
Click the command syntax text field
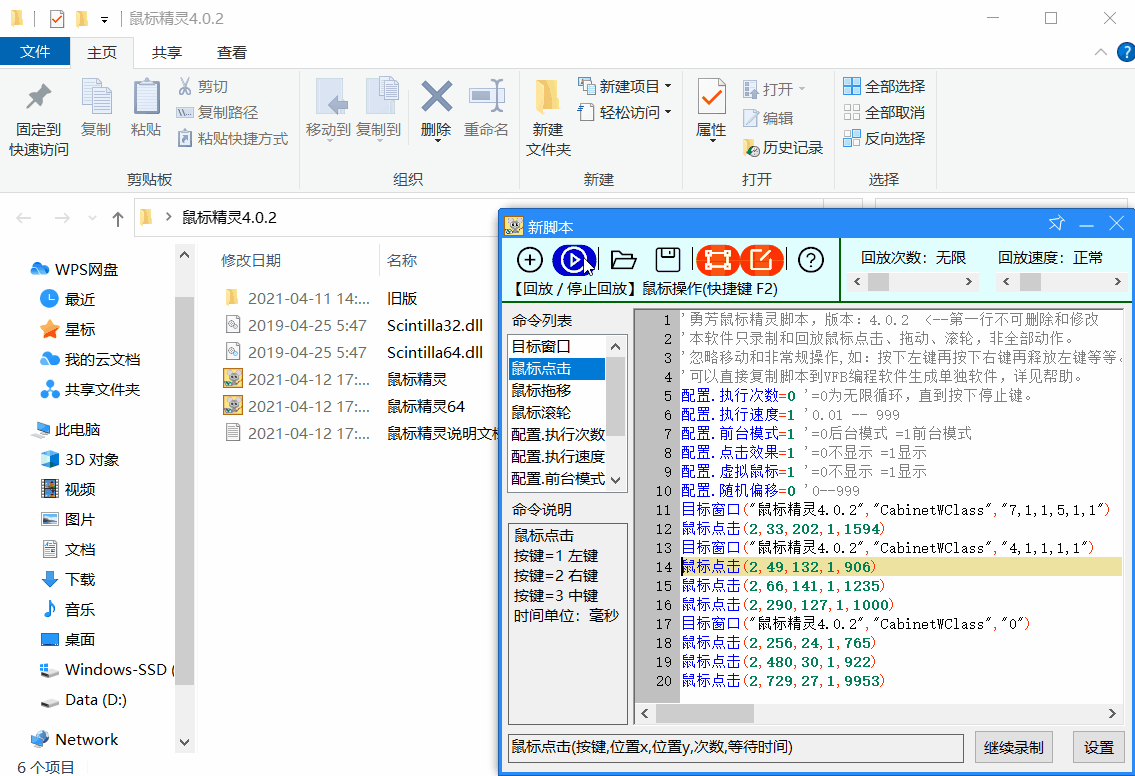pos(736,747)
